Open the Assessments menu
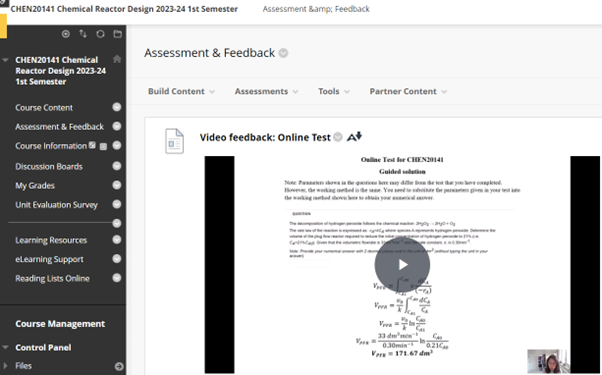The width and height of the screenshot is (602, 375). coord(266,91)
